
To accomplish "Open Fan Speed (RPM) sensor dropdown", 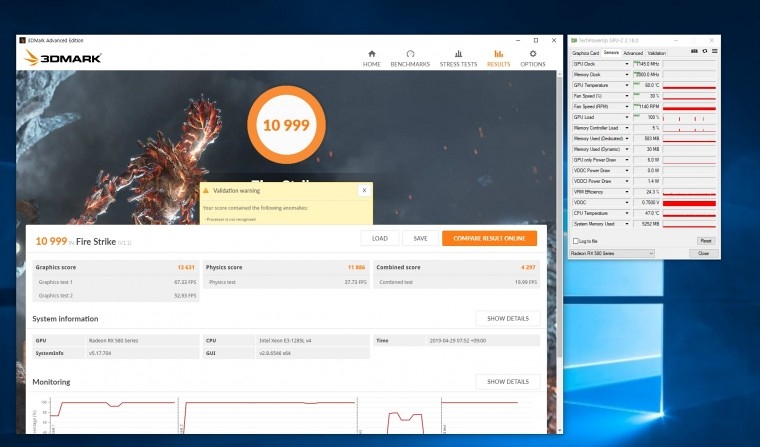I will [627, 107].
